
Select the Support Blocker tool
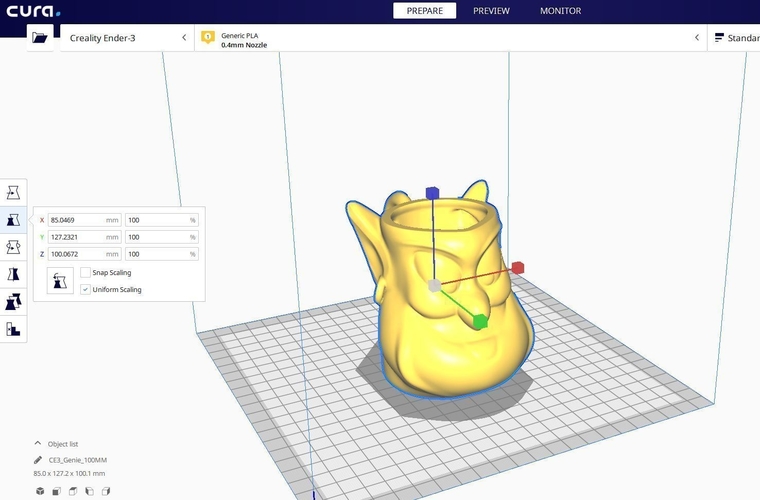[x=13, y=329]
